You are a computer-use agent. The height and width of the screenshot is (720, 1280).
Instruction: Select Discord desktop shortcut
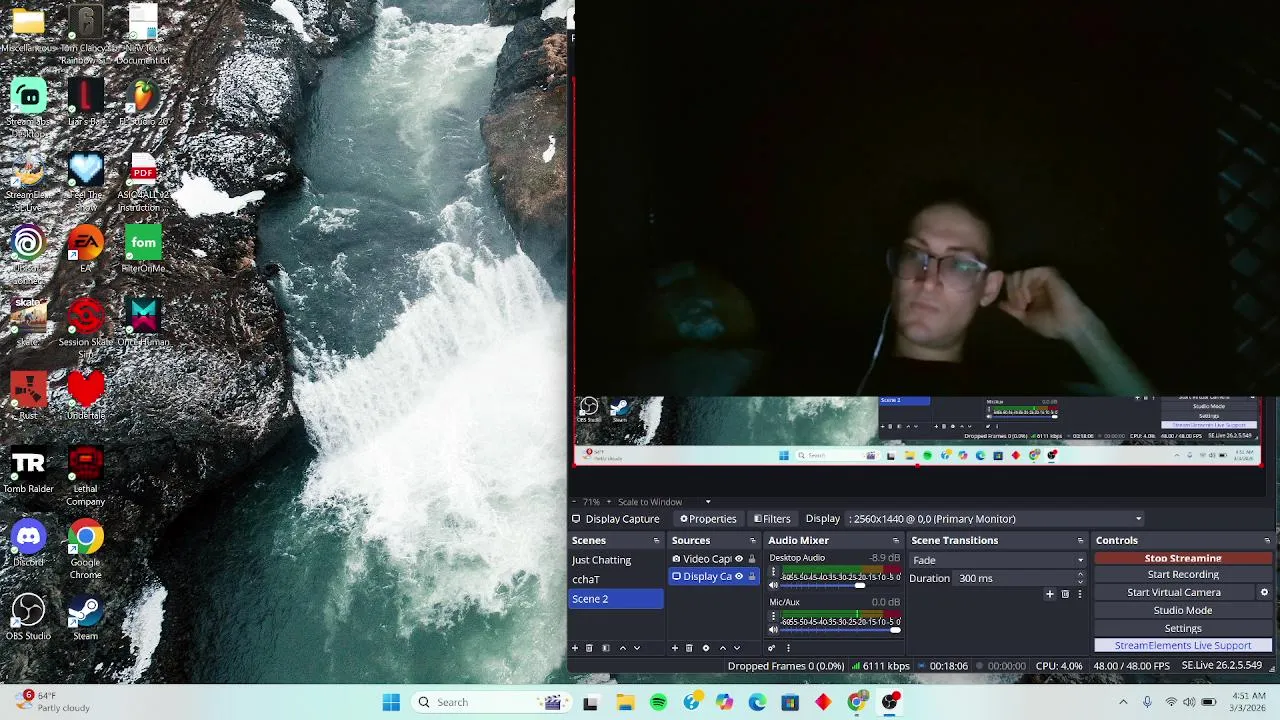[x=28, y=543]
